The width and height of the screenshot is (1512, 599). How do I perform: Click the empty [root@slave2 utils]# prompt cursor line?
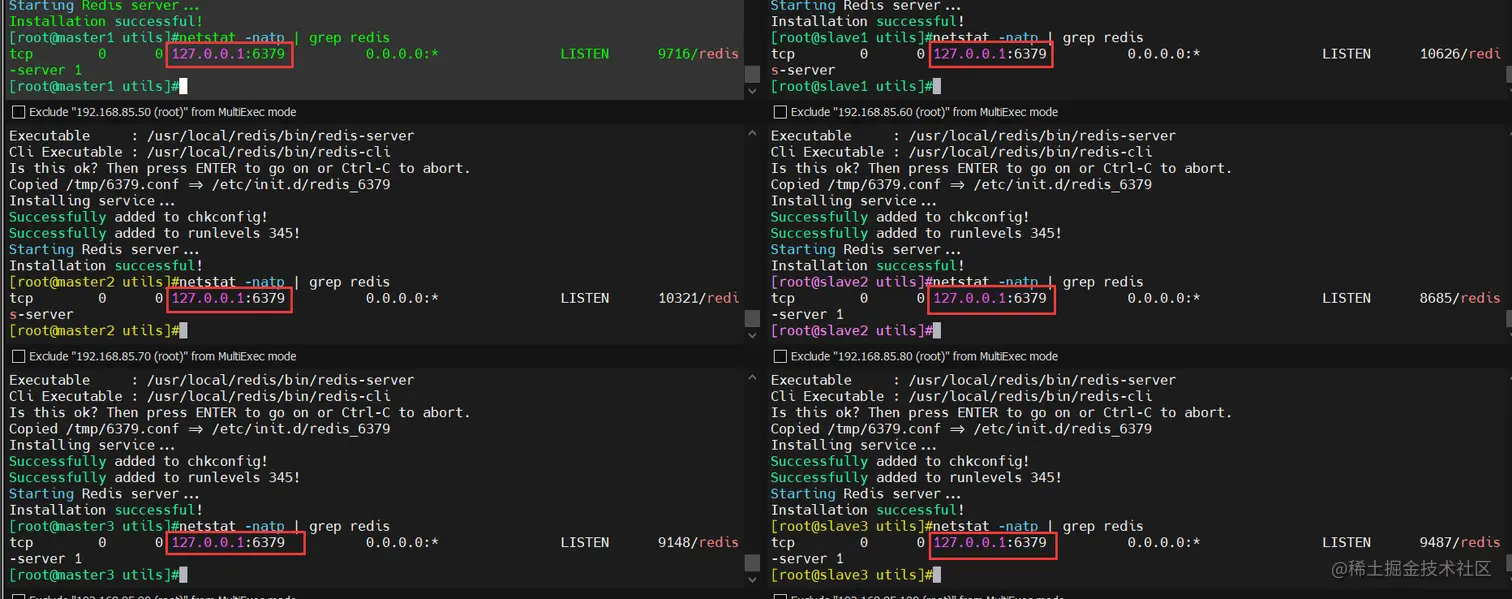[x=856, y=330]
